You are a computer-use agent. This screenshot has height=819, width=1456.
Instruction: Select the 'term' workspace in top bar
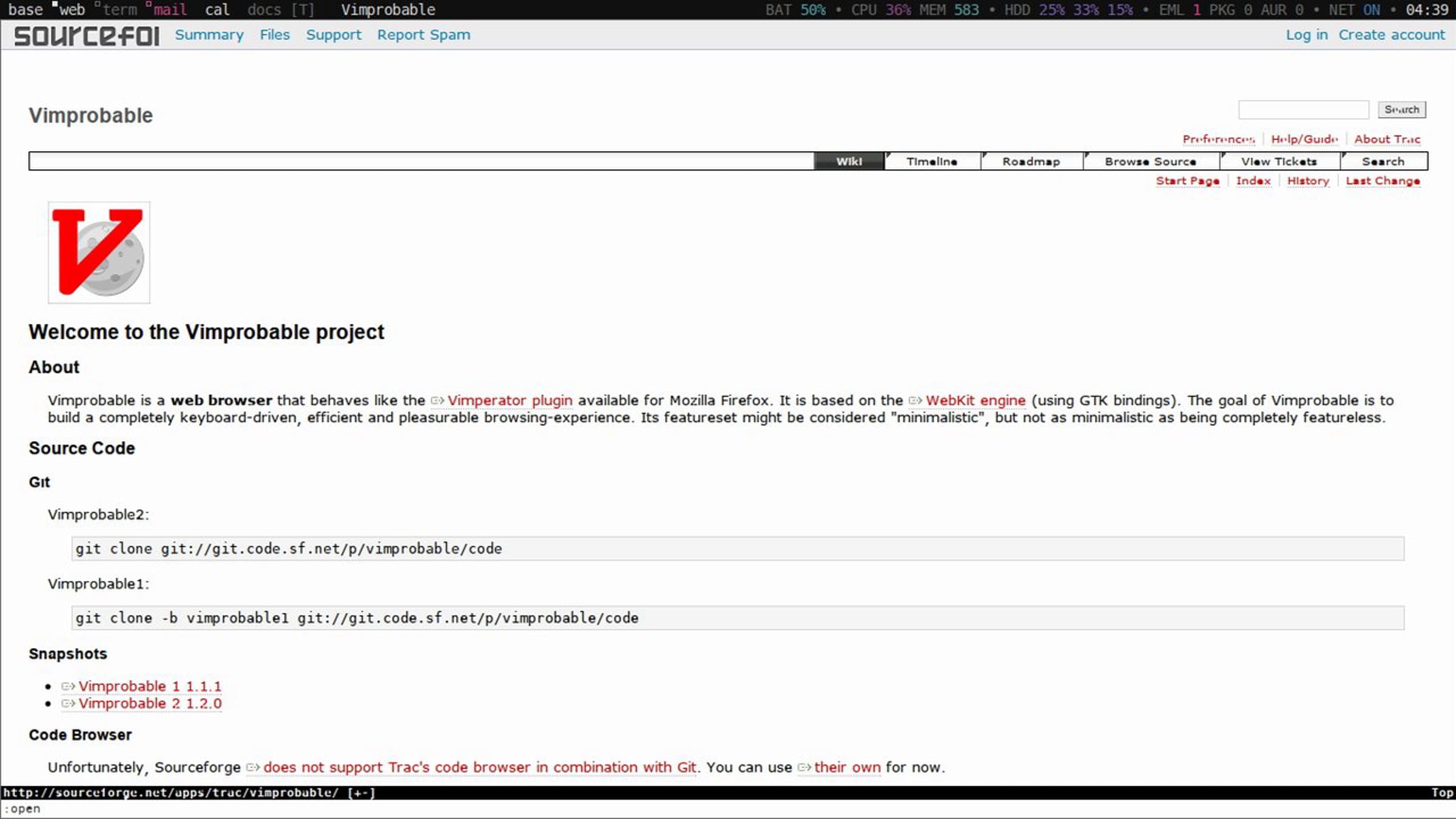(120, 10)
